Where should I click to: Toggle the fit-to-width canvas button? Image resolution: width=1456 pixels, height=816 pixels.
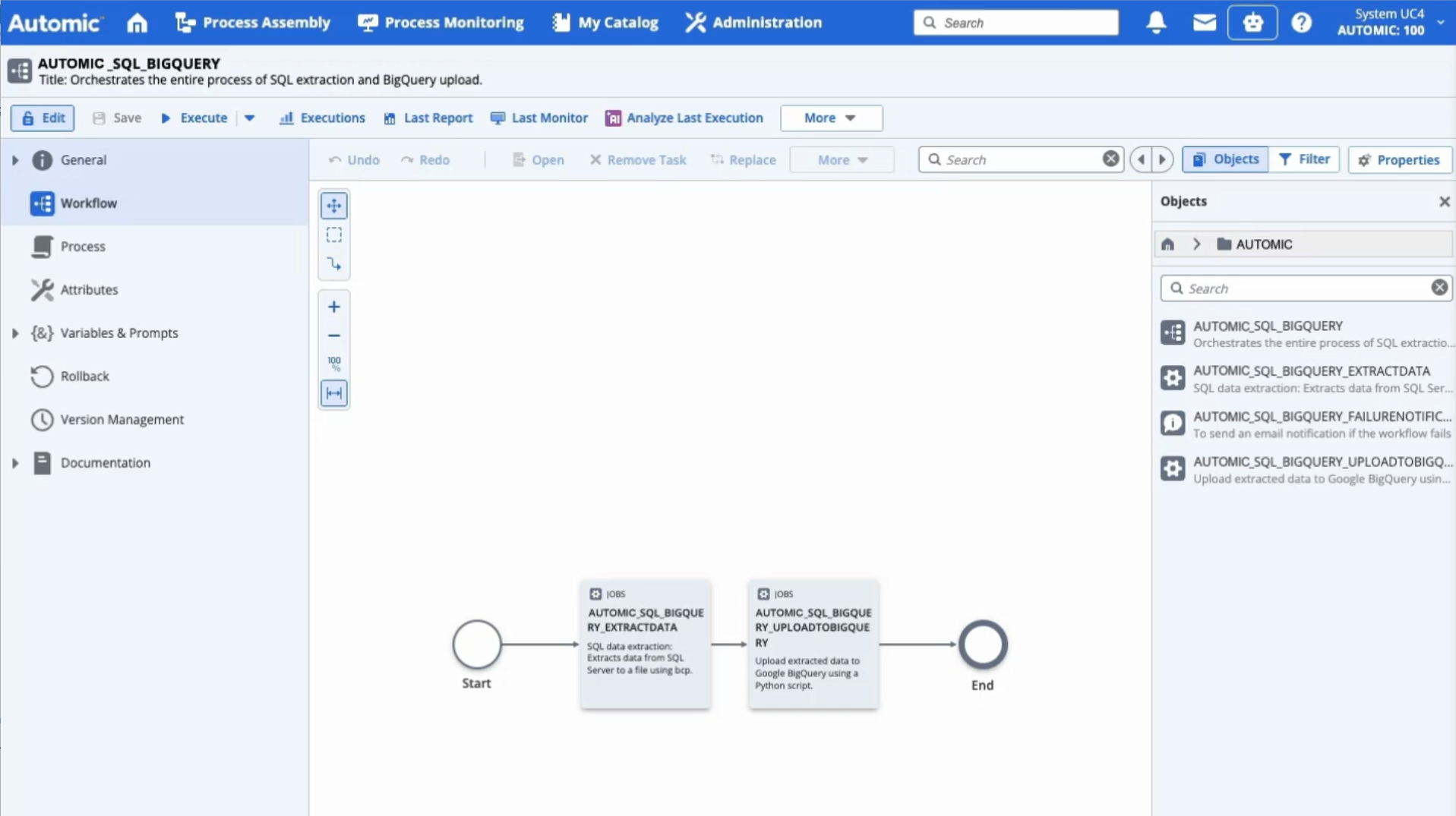[x=334, y=393]
